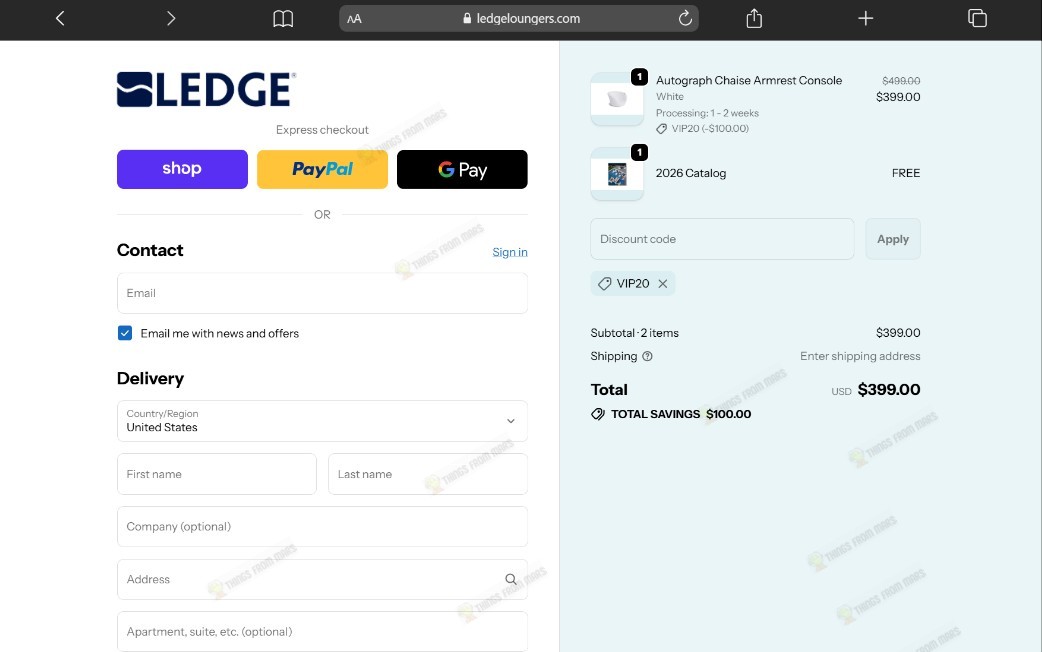Uncheck Email me with news and offers
This screenshot has height=652, width=1042.
pyautogui.click(x=125, y=333)
